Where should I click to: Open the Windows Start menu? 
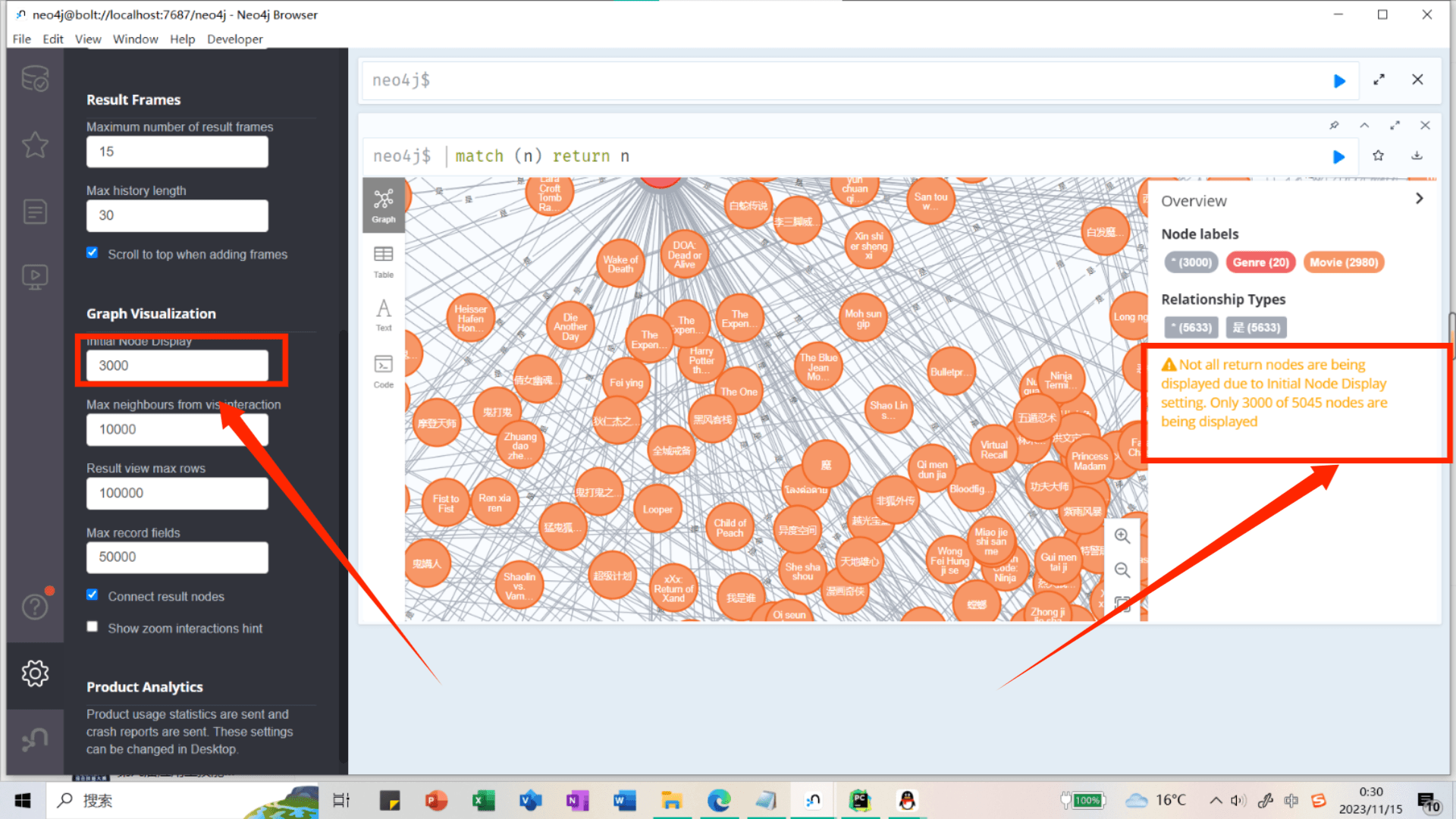tap(23, 800)
